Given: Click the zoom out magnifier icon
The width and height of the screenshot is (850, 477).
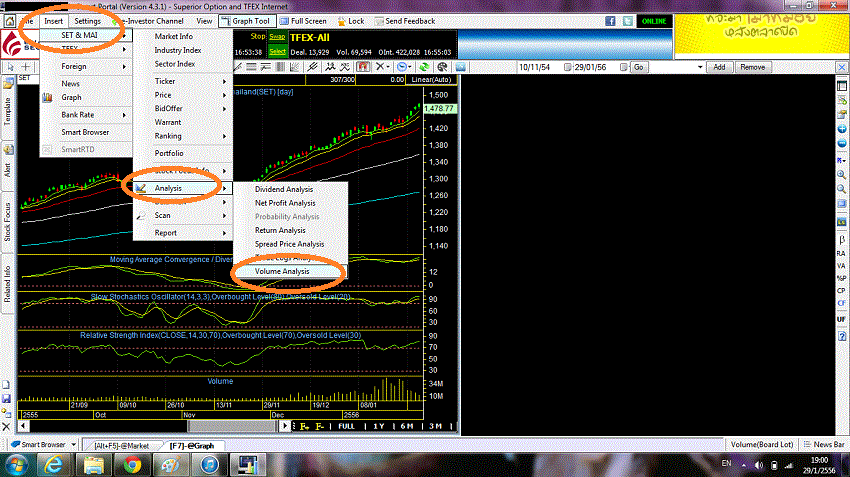Looking at the screenshot, I should [x=841, y=189].
